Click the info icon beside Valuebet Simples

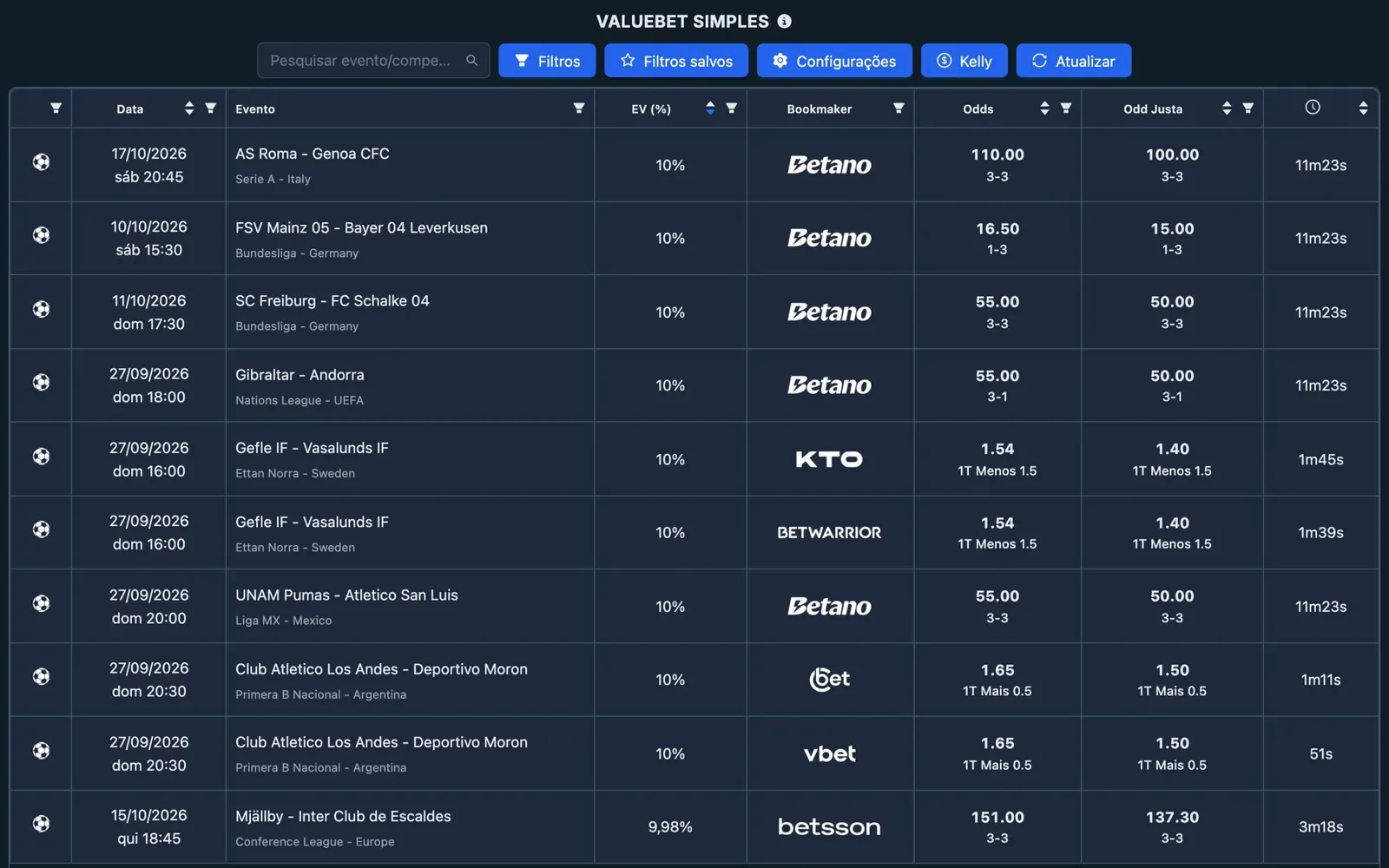tap(784, 21)
